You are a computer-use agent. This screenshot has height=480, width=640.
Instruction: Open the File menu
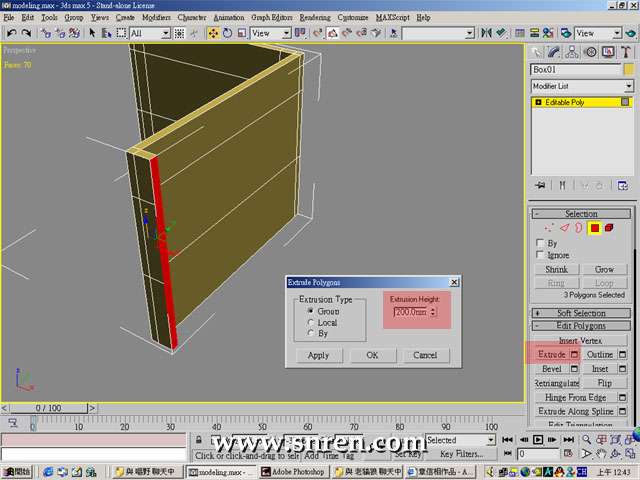point(9,17)
